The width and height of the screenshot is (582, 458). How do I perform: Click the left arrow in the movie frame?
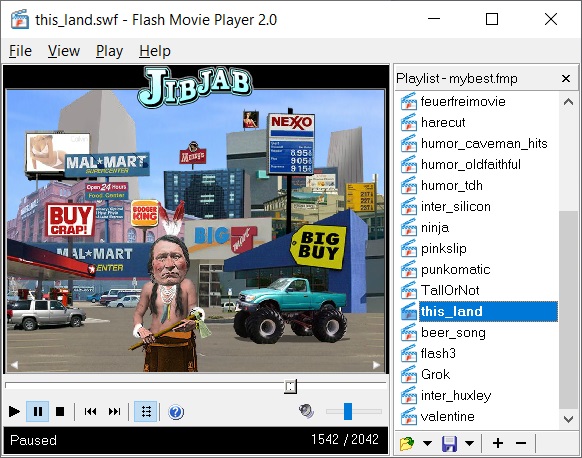pos(14,365)
